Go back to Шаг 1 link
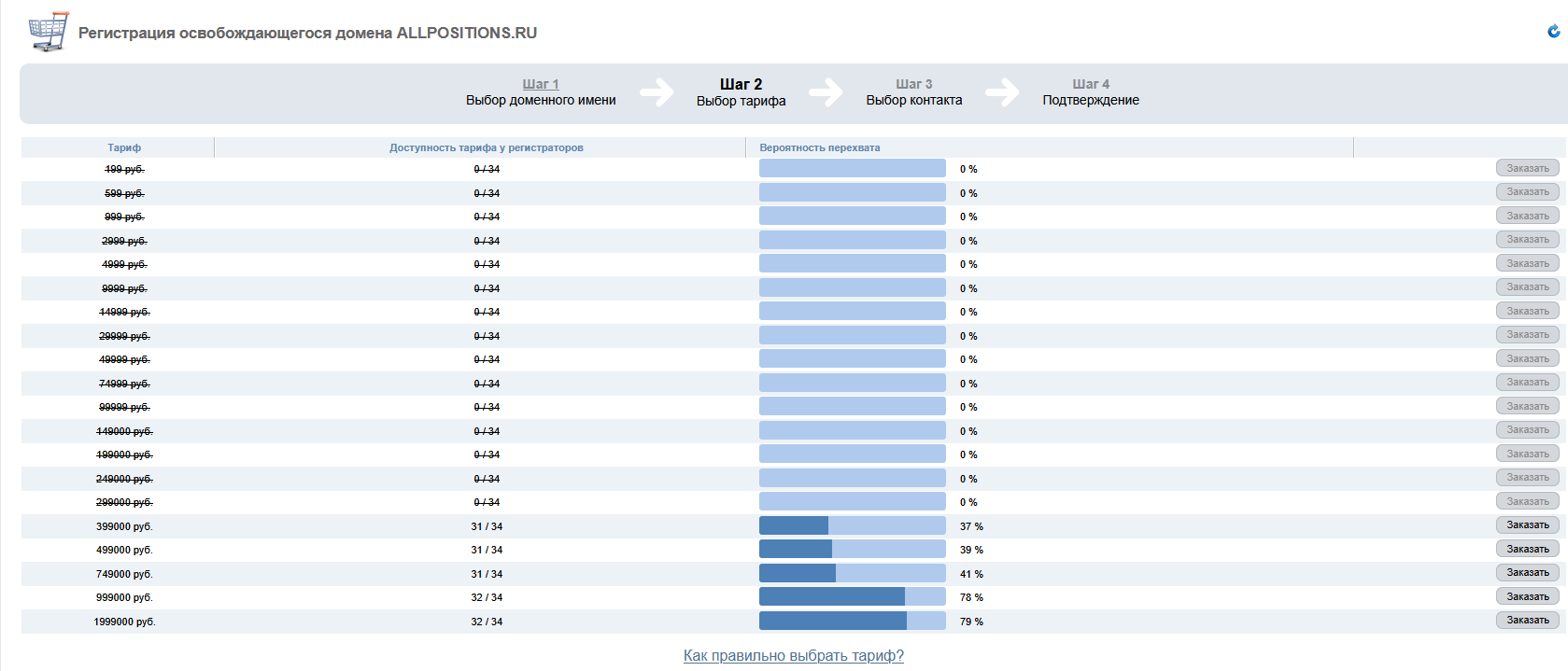 point(541,84)
